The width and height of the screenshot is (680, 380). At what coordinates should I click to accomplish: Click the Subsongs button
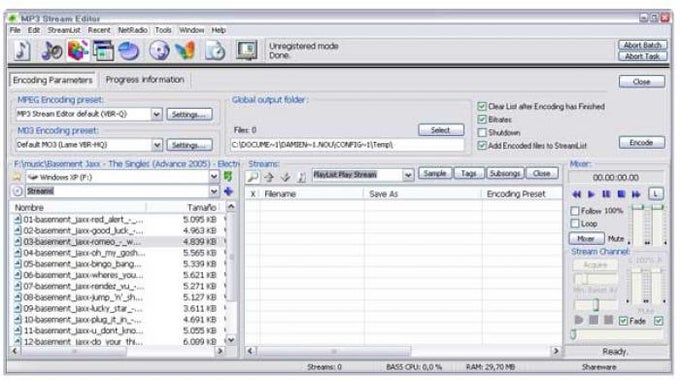coord(505,174)
